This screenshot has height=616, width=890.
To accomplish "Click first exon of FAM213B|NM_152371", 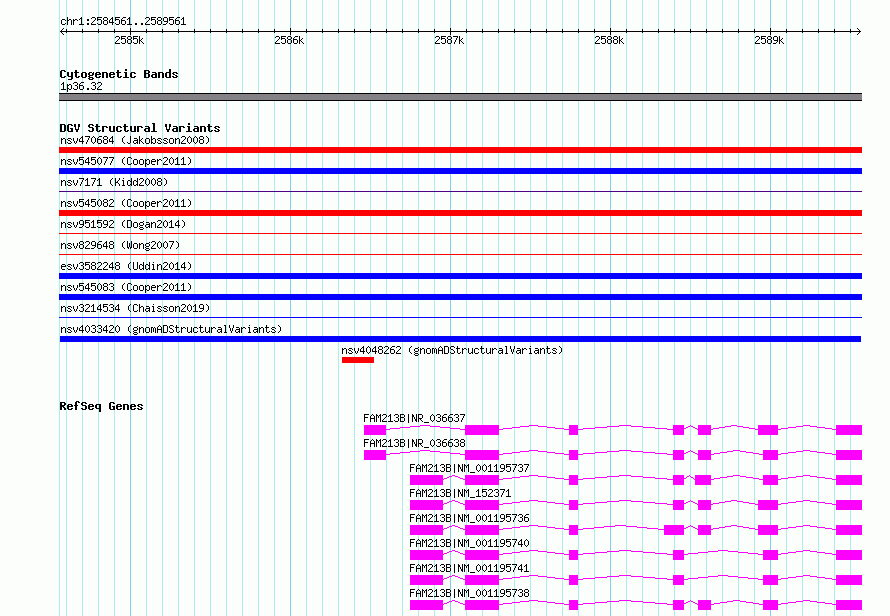I will point(426,505).
